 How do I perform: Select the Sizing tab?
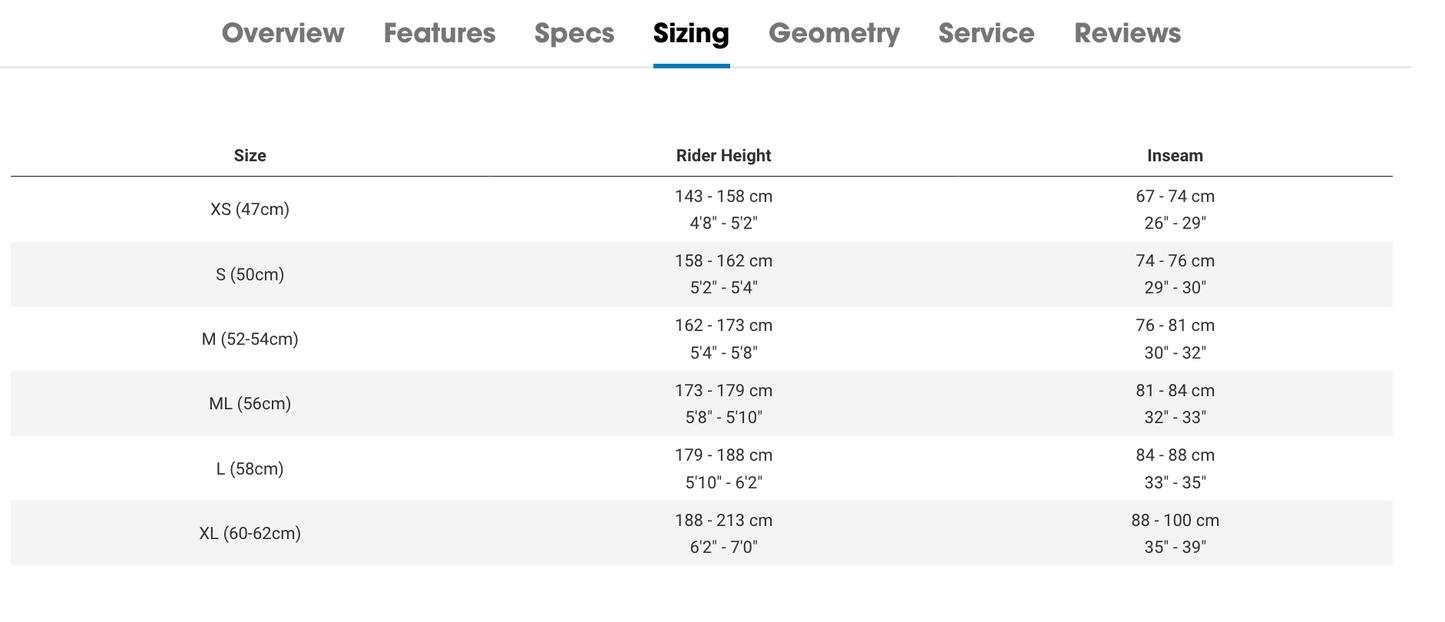(x=691, y=33)
